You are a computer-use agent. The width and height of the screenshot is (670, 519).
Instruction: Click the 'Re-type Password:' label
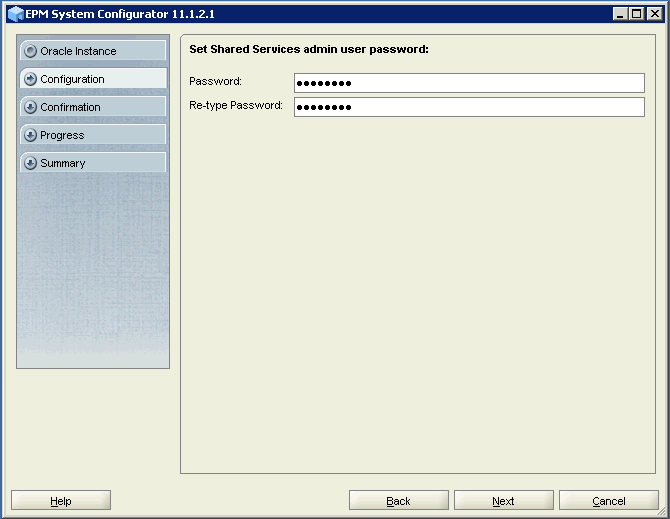pyautogui.click(x=236, y=106)
